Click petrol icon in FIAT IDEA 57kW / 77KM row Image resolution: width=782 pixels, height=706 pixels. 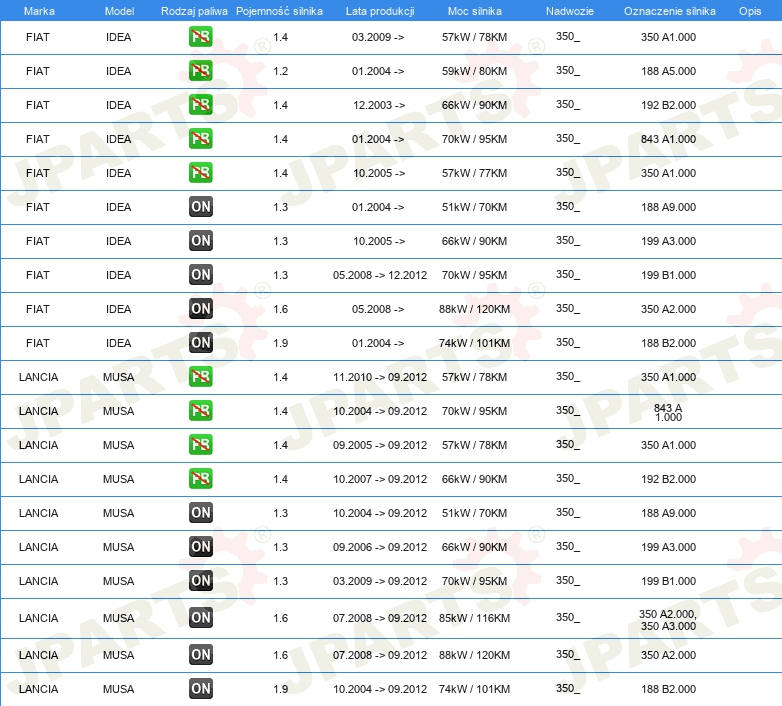[200, 173]
